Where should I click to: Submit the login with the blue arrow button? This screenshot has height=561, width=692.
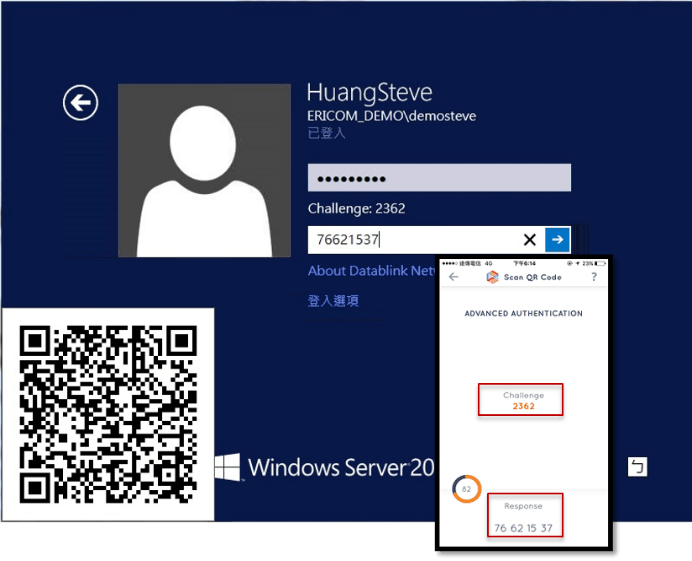click(557, 240)
